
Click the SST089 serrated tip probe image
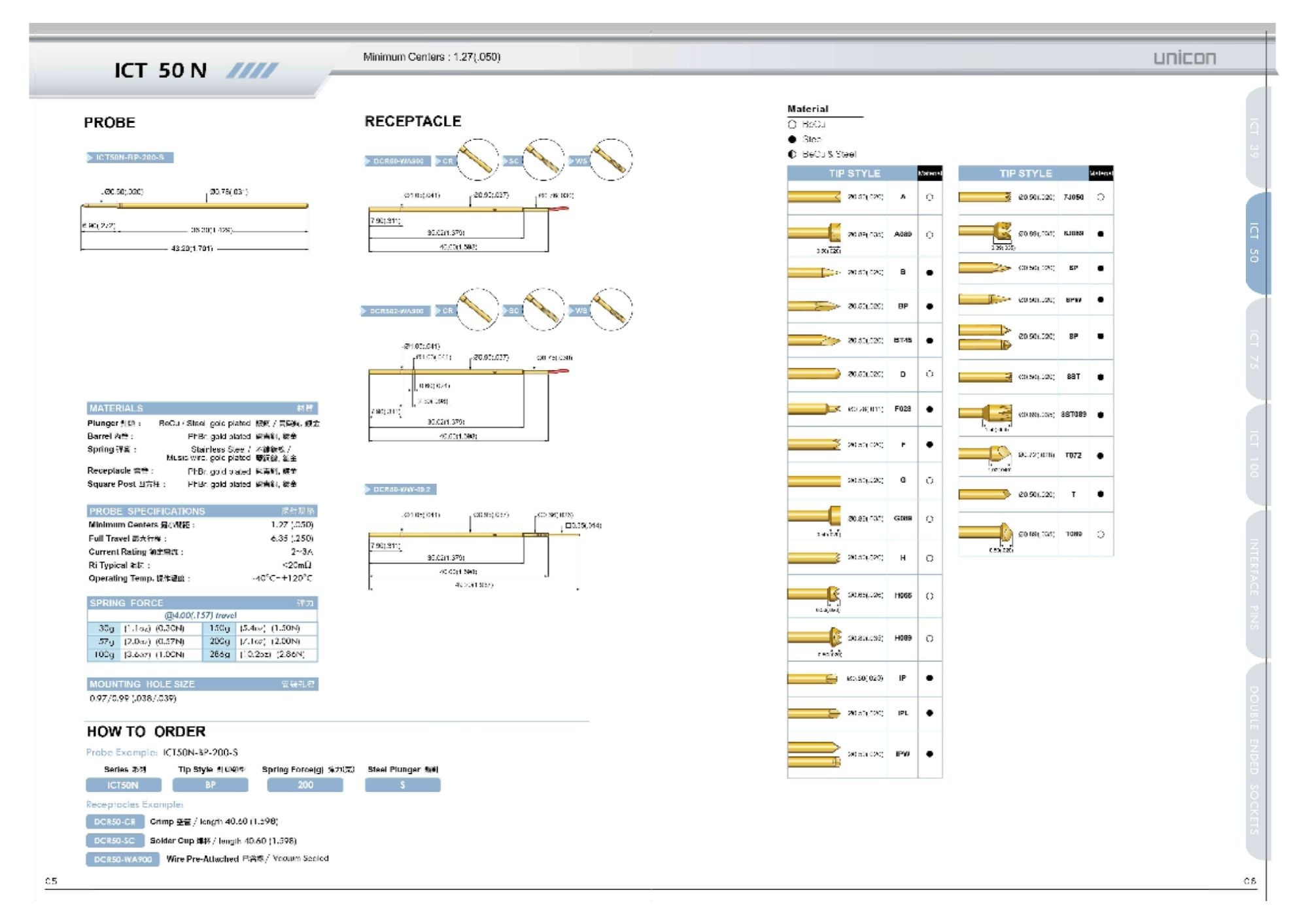click(986, 414)
